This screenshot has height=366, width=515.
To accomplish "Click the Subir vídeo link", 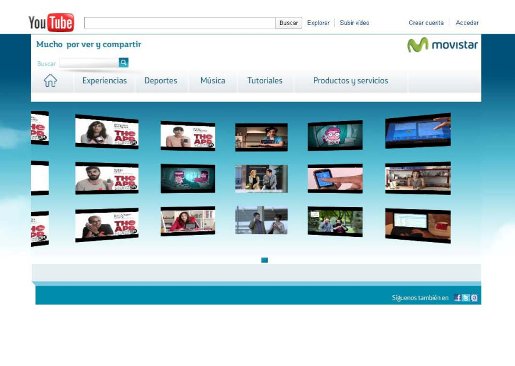I will (354, 23).
